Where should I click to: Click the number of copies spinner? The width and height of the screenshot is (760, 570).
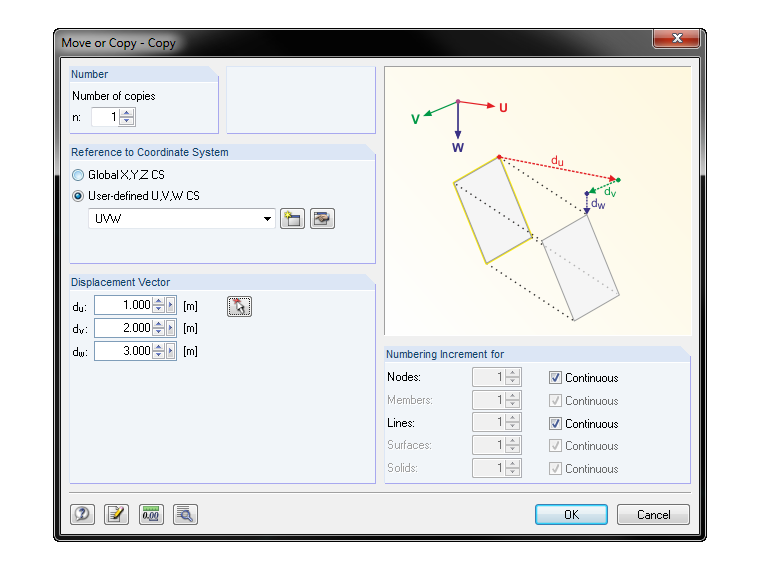(x=127, y=117)
